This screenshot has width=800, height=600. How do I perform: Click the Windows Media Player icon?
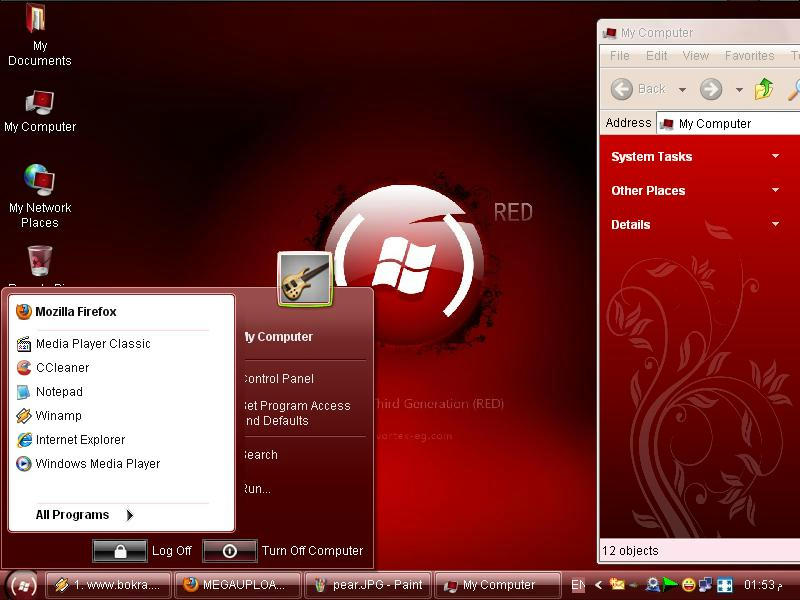23,463
